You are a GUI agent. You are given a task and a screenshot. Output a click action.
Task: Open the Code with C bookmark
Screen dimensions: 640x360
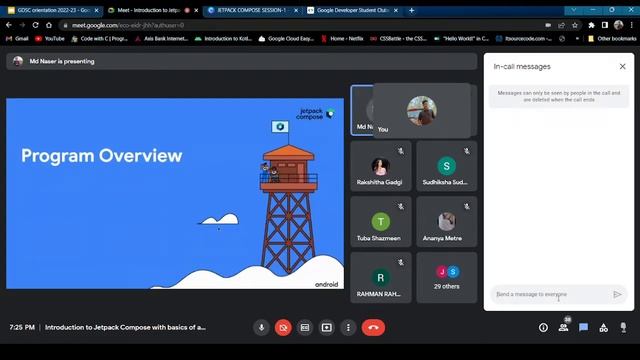click(100, 39)
